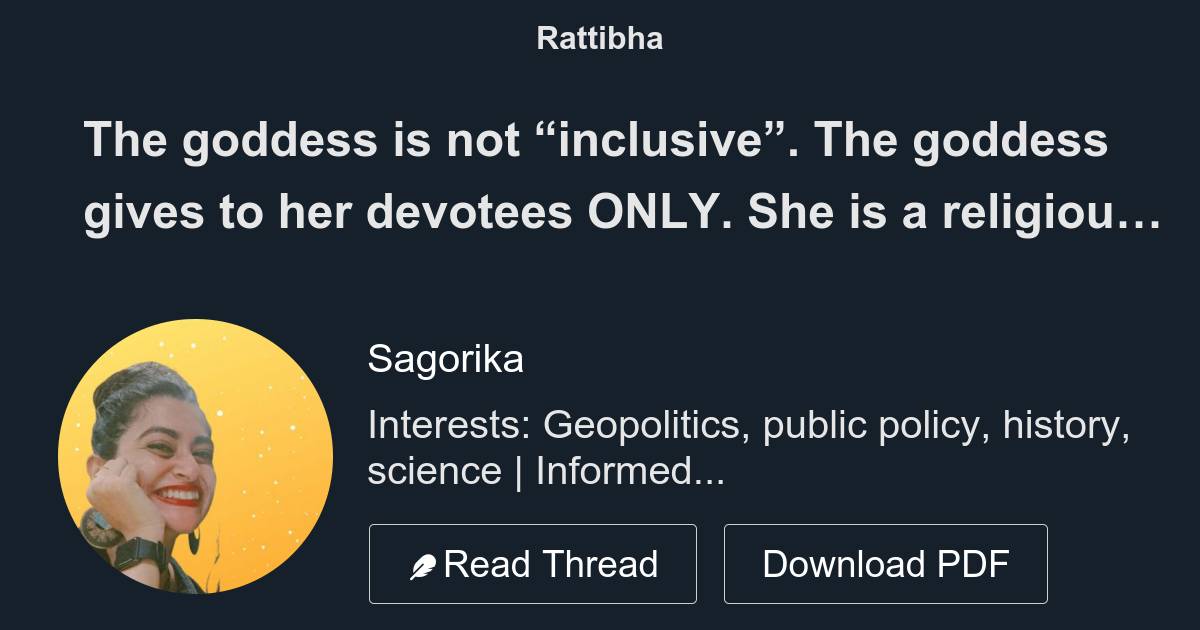Open the author name link Sagorika
The height and width of the screenshot is (630, 1200).
(x=446, y=358)
